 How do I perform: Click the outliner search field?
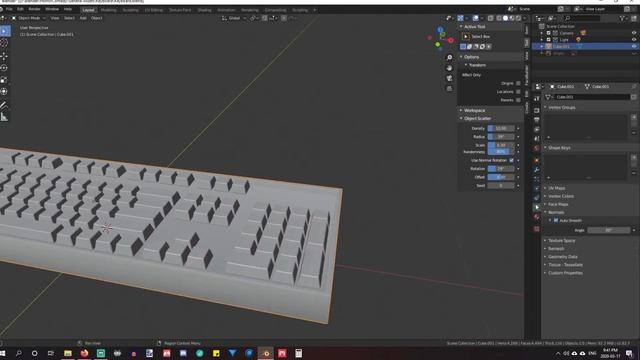pyautogui.click(x=582, y=18)
